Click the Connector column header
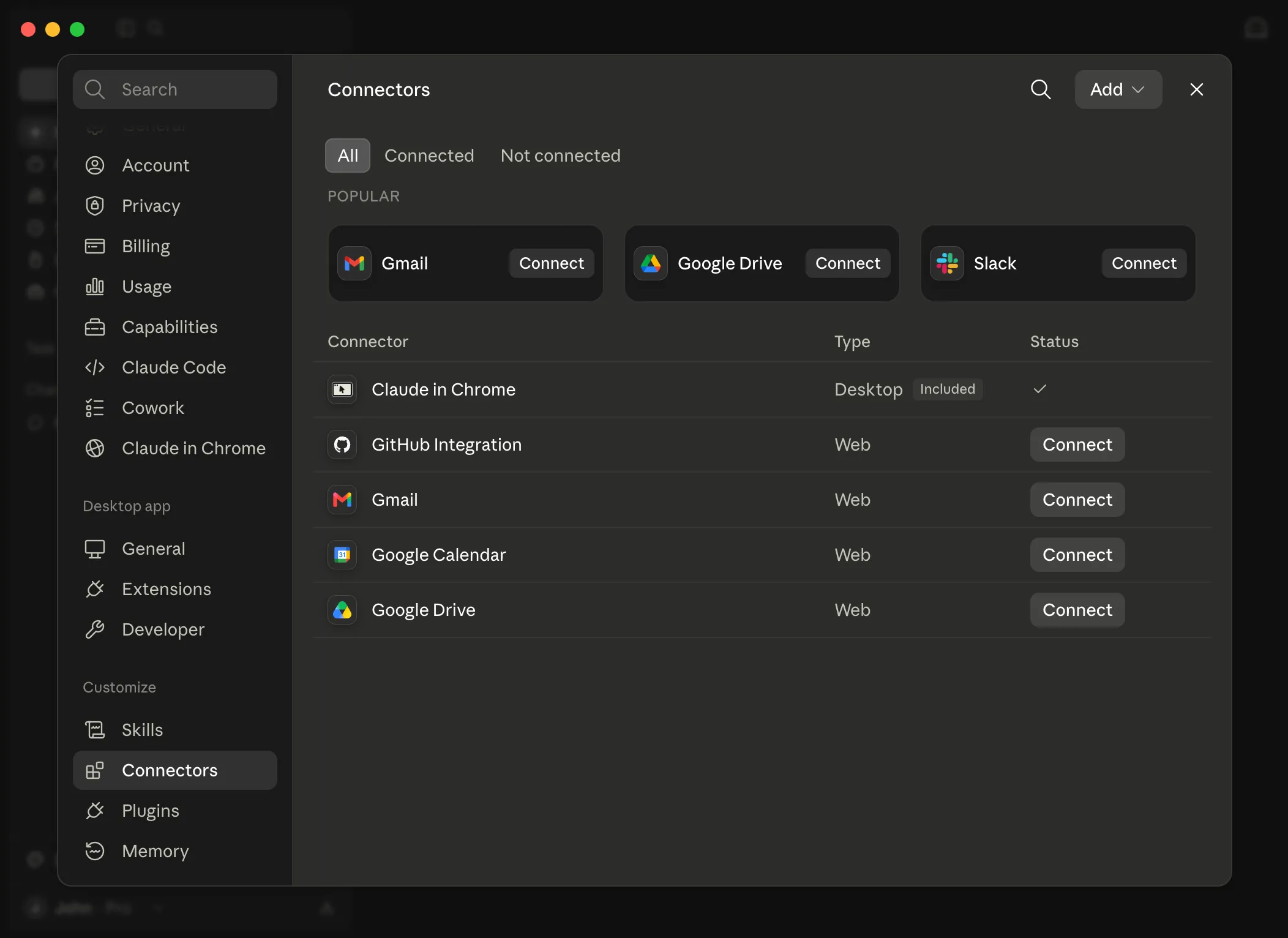The height and width of the screenshot is (938, 1288). click(x=368, y=342)
